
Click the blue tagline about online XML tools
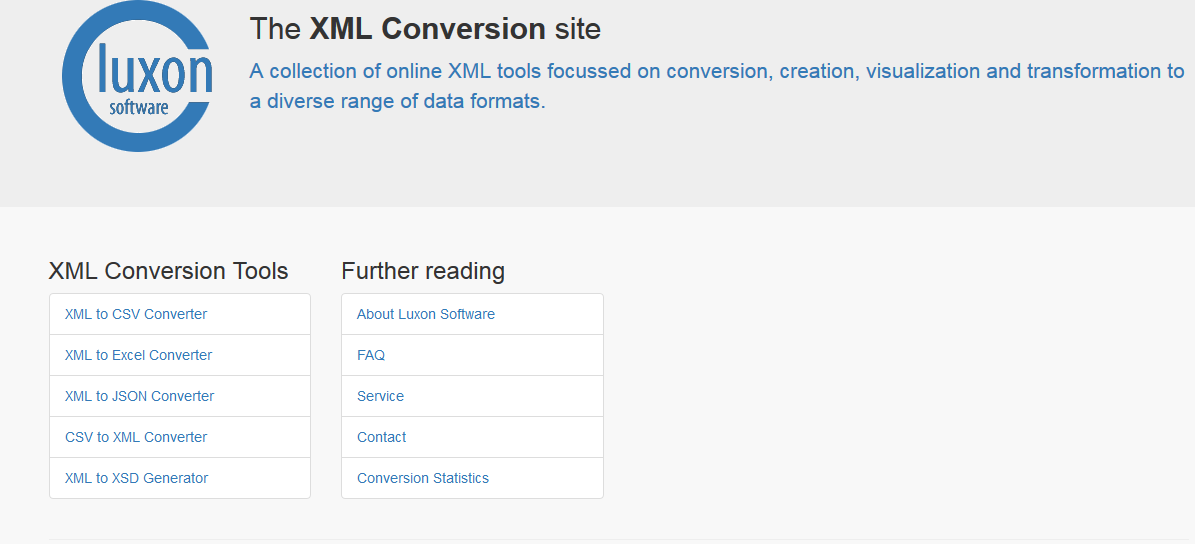coord(717,86)
